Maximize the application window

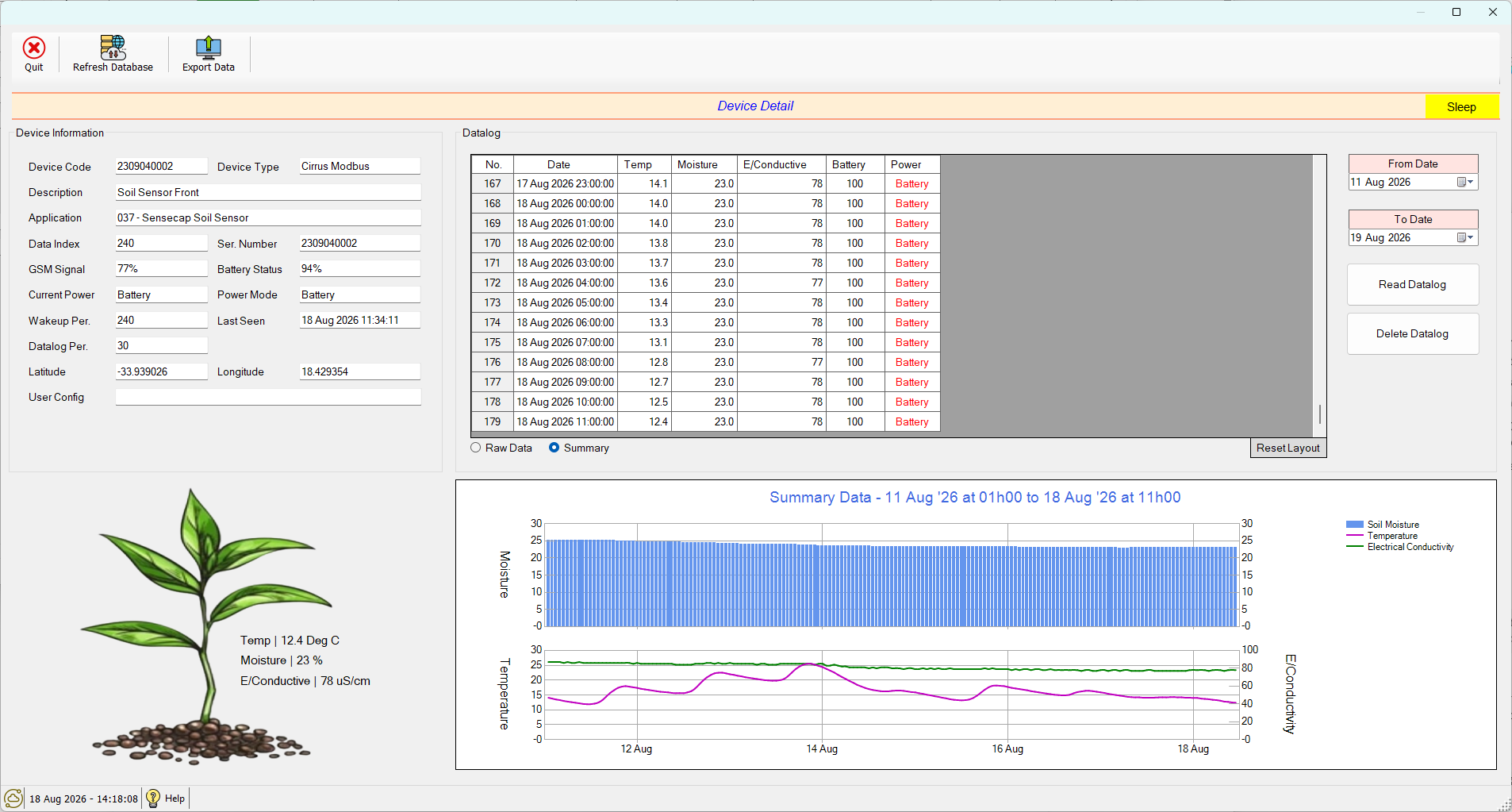click(1456, 12)
